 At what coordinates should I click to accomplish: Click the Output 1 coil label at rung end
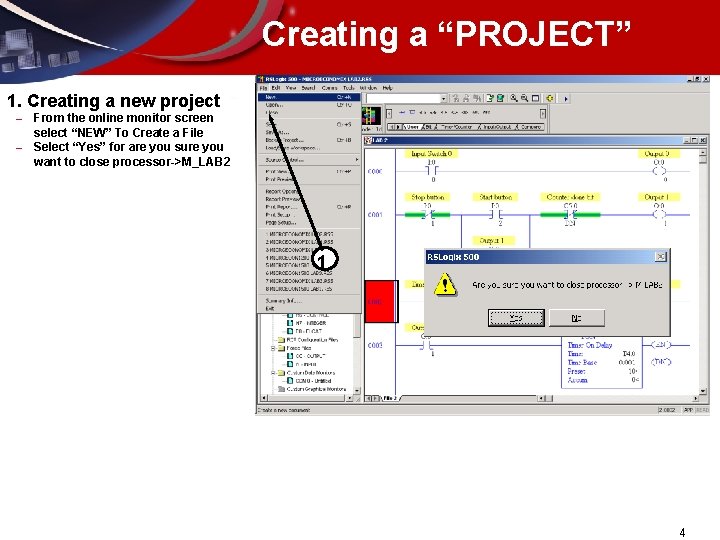pos(657,197)
